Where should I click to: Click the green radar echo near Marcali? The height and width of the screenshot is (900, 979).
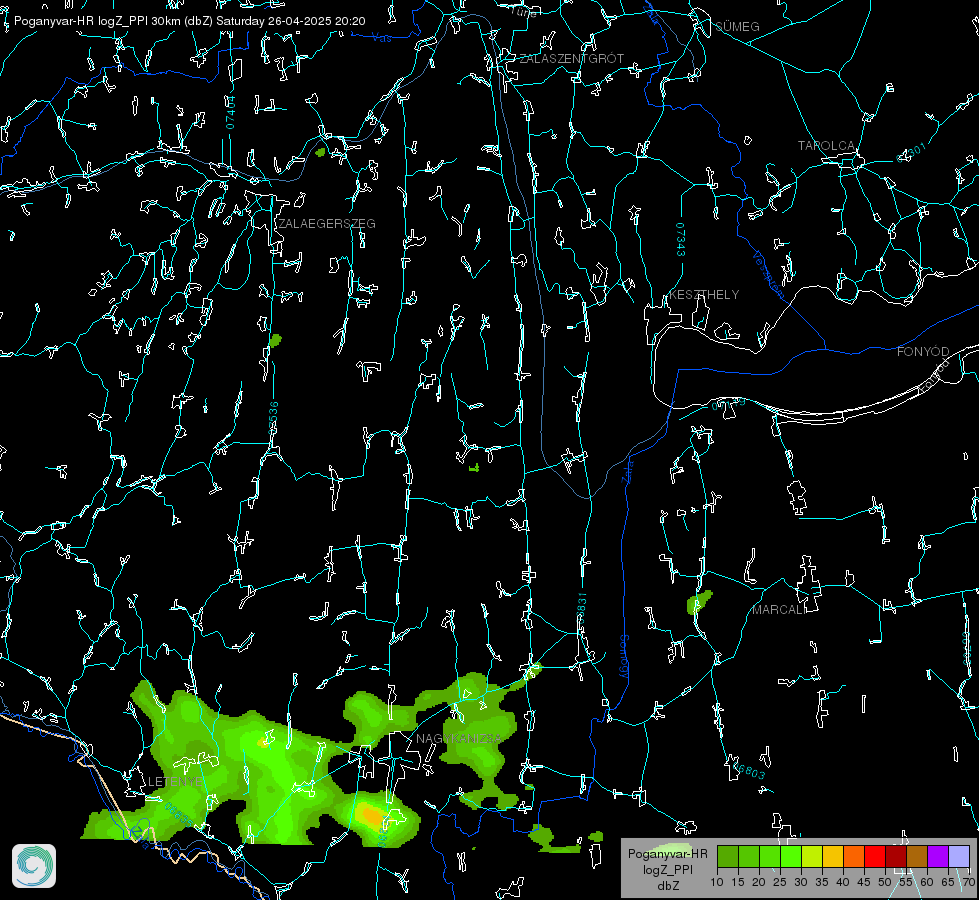click(x=699, y=602)
